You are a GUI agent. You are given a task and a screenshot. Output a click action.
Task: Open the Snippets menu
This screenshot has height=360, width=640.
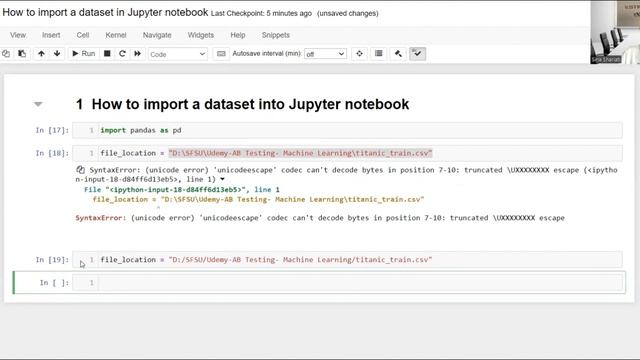pos(276,35)
